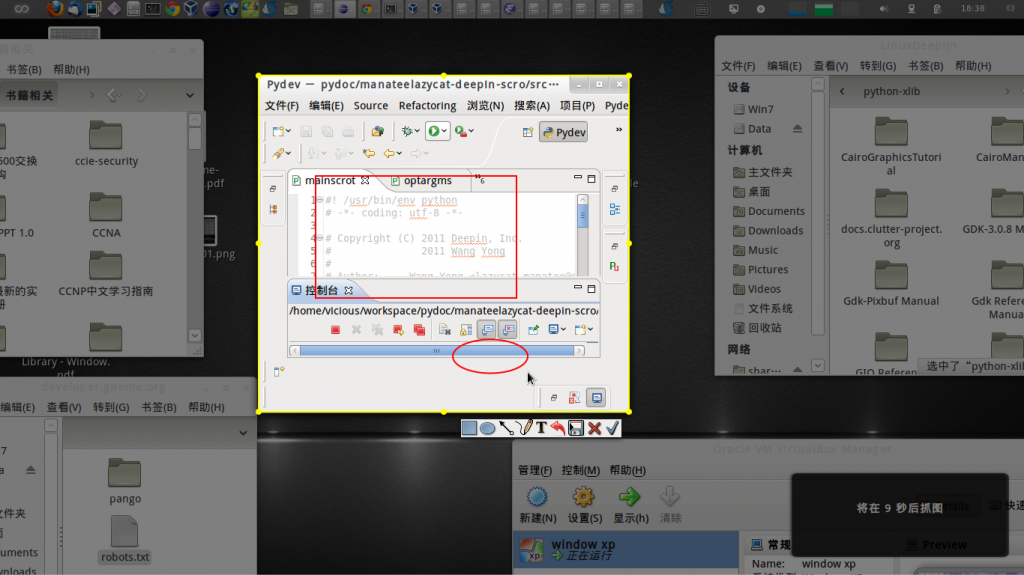The width and height of the screenshot is (1024, 575).
Task: Open the Source menu in Pydev
Action: coord(371,105)
